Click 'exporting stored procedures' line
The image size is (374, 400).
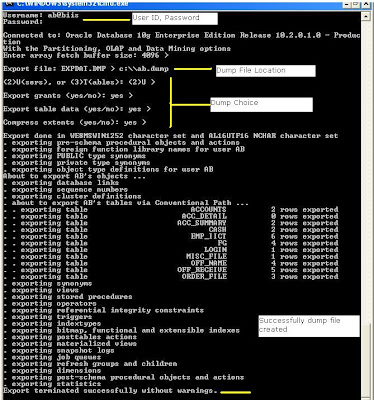point(68,297)
